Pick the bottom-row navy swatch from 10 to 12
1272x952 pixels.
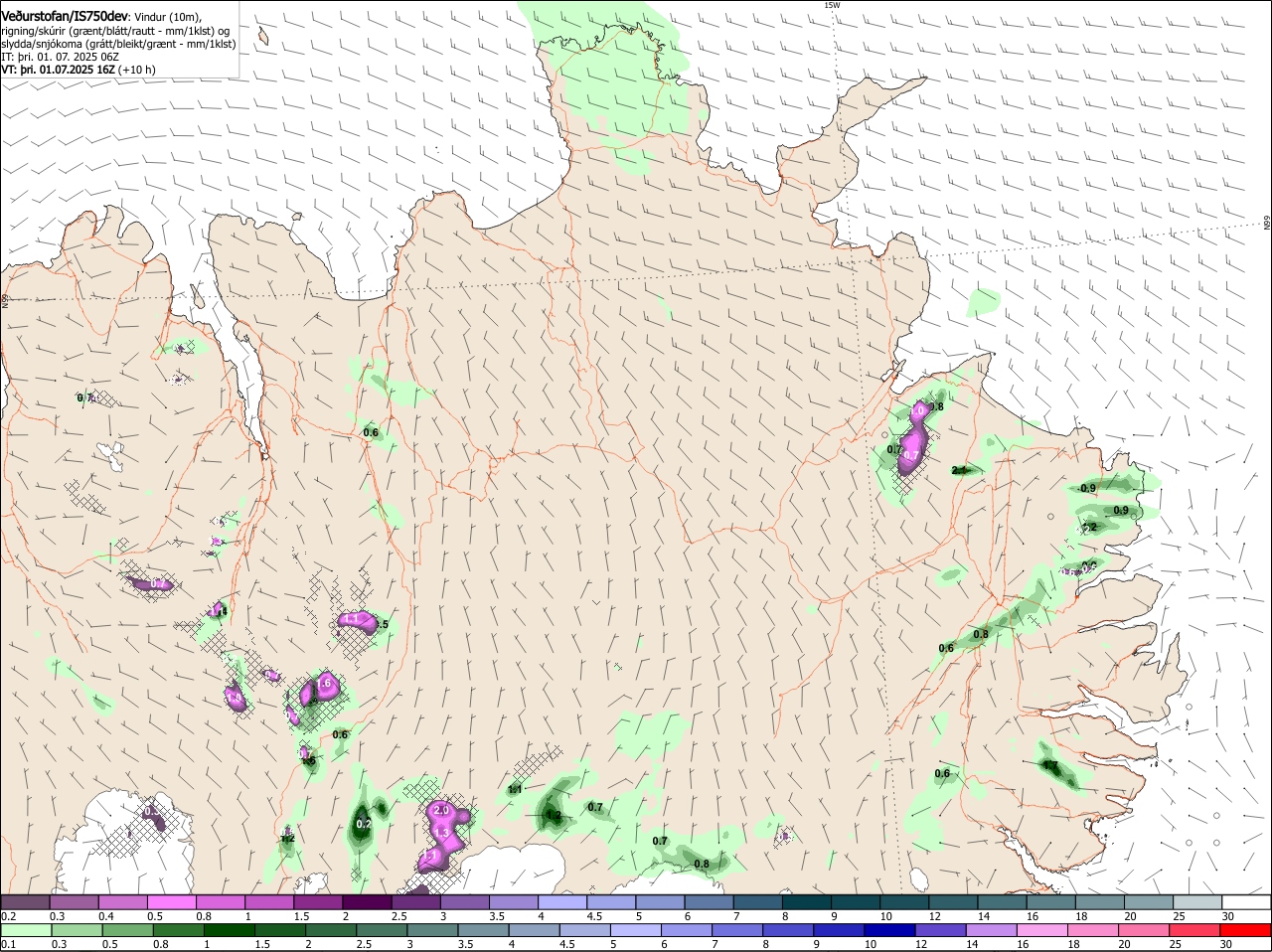click(x=889, y=930)
